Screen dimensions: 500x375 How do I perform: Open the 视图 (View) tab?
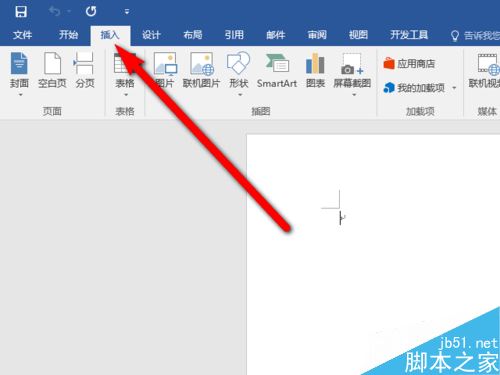(x=358, y=35)
